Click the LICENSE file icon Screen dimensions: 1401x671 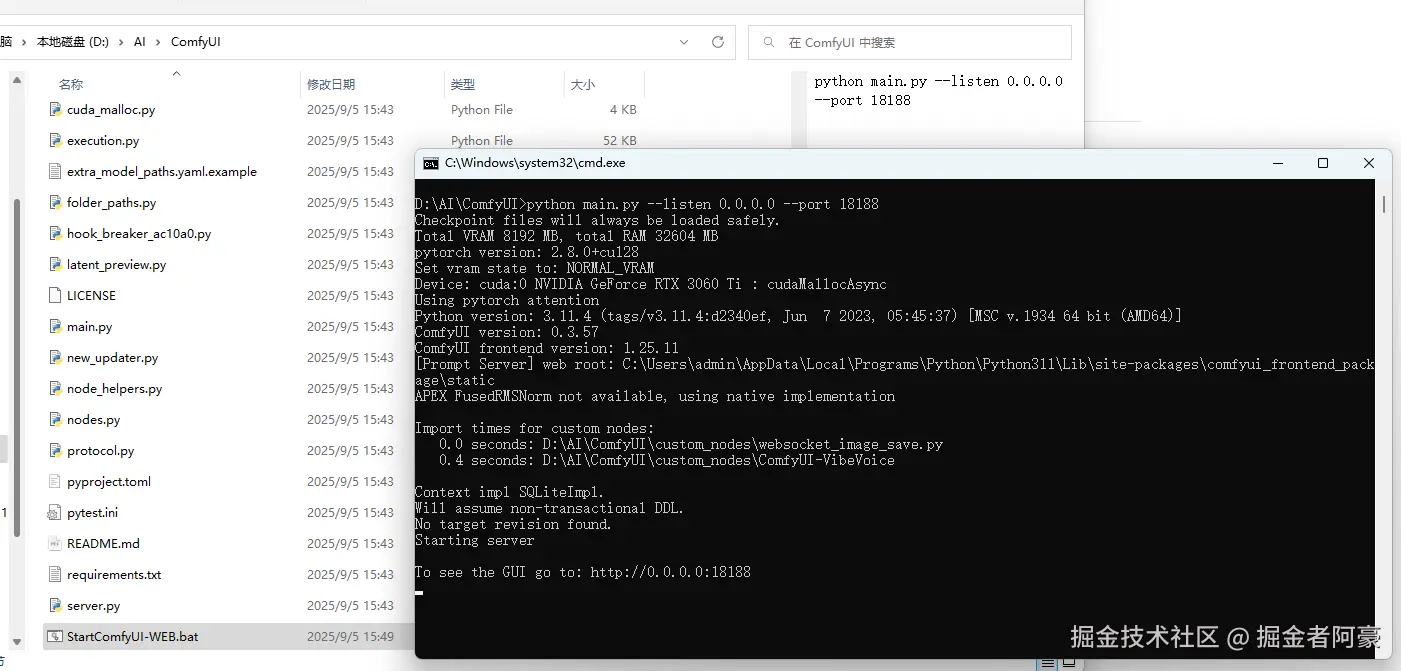56,295
